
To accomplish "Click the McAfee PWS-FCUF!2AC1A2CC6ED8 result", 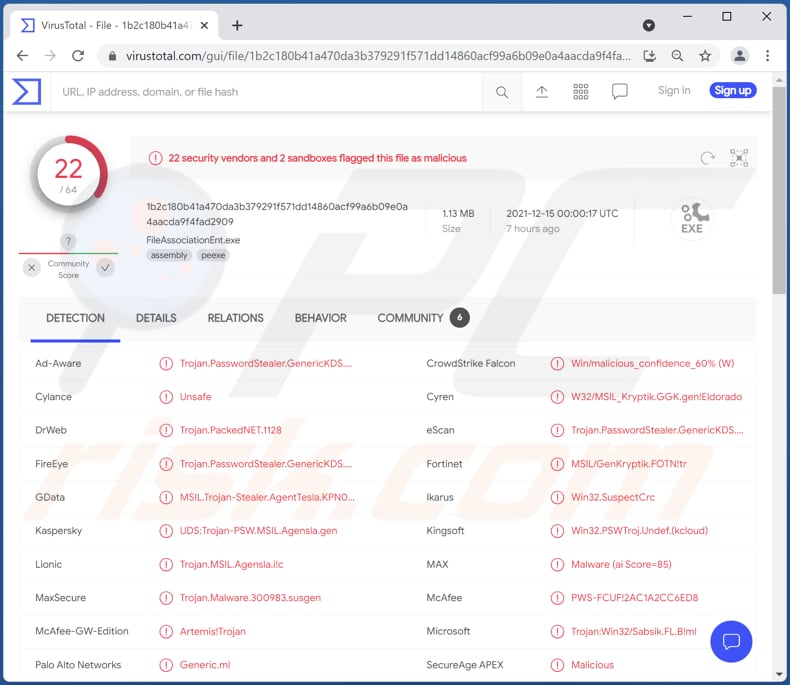I will click(634, 598).
